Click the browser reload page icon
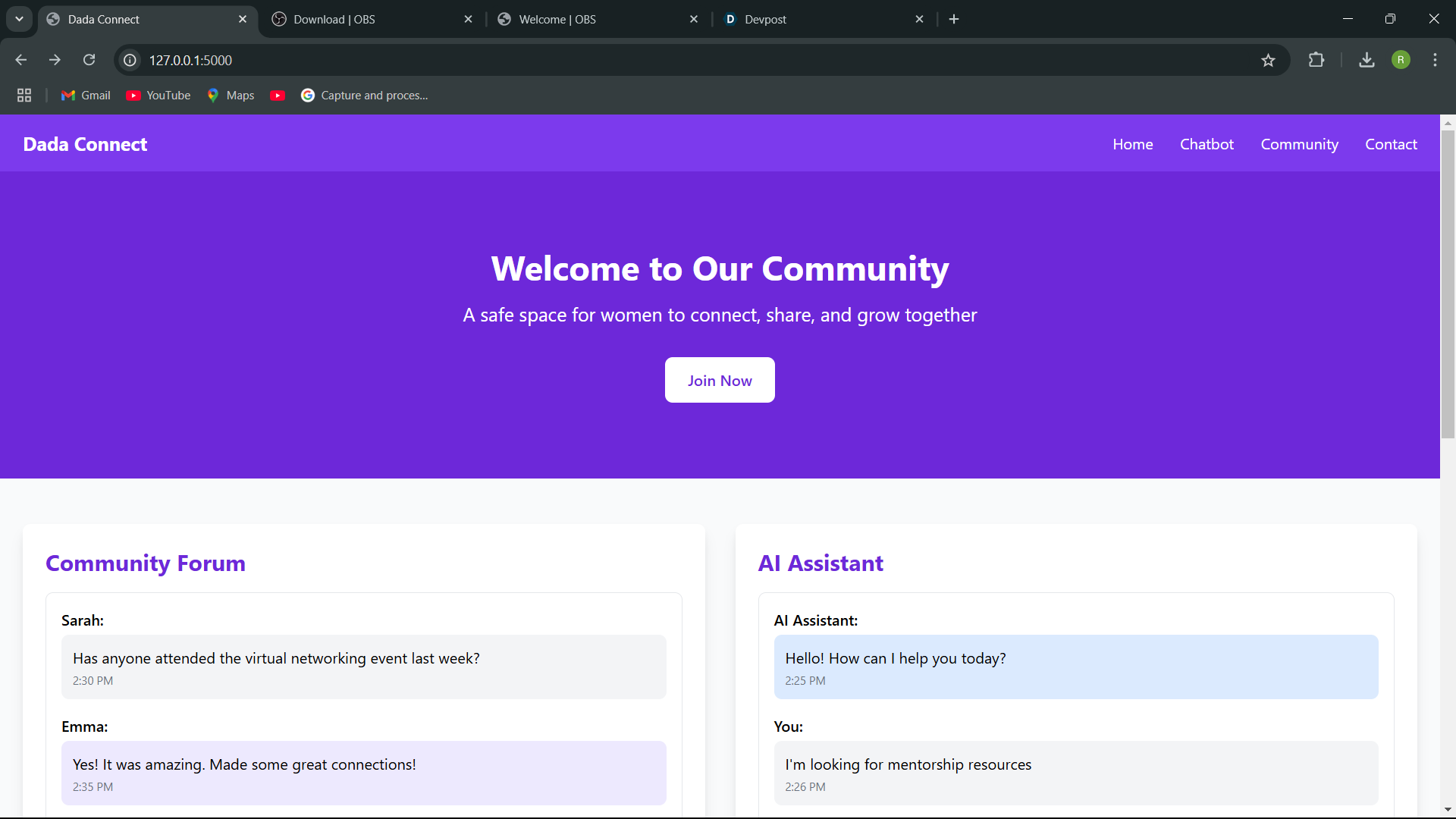This screenshot has height=819, width=1456. coord(89,60)
